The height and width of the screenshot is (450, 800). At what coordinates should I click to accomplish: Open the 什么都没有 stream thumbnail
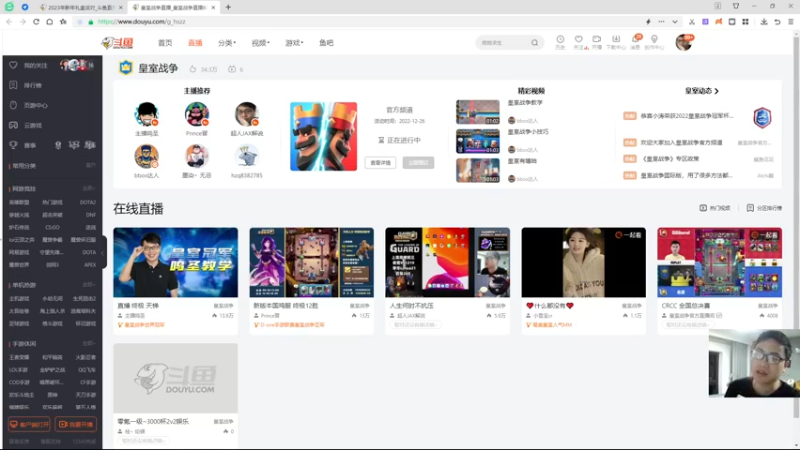[x=583, y=262]
